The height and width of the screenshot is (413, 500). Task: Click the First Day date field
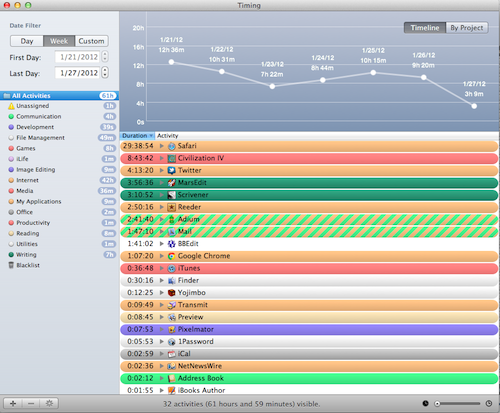pos(78,57)
